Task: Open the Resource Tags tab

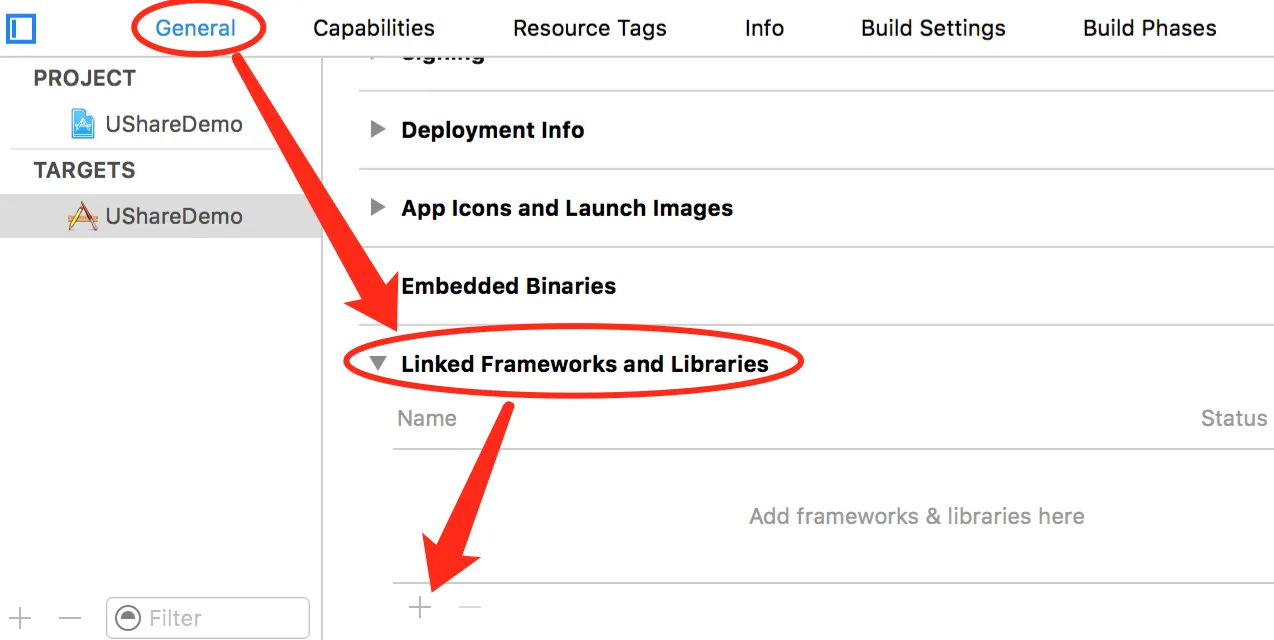Action: click(x=590, y=28)
